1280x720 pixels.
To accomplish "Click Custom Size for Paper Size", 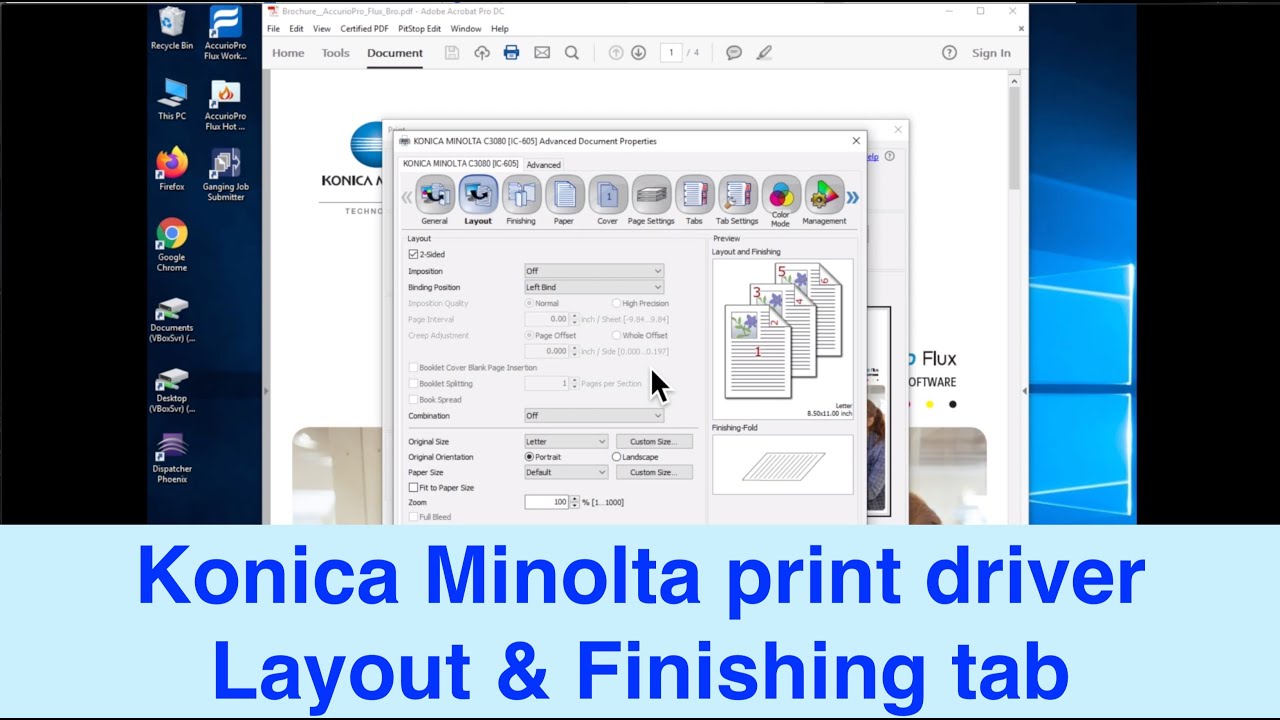I will [x=654, y=472].
